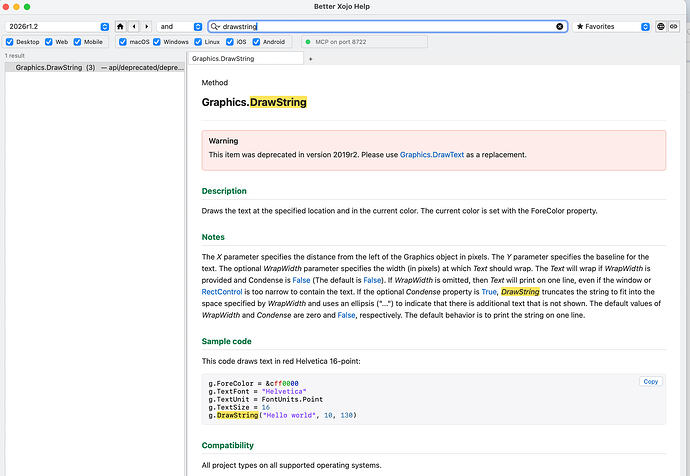This screenshot has height=476, width=690.
Task: Uncheck the iOS platform filter
Action: [x=230, y=42]
